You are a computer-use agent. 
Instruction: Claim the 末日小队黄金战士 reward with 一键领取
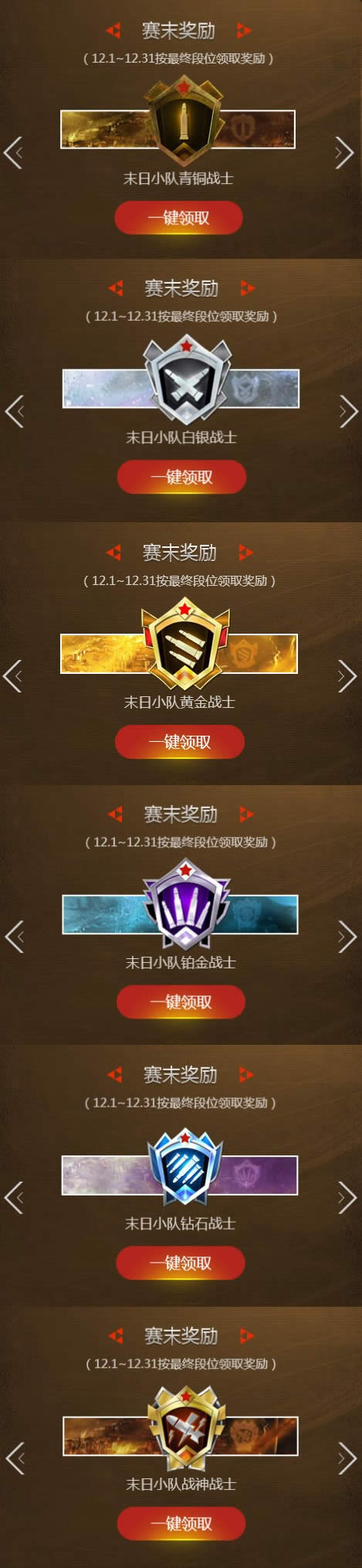(180, 742)
